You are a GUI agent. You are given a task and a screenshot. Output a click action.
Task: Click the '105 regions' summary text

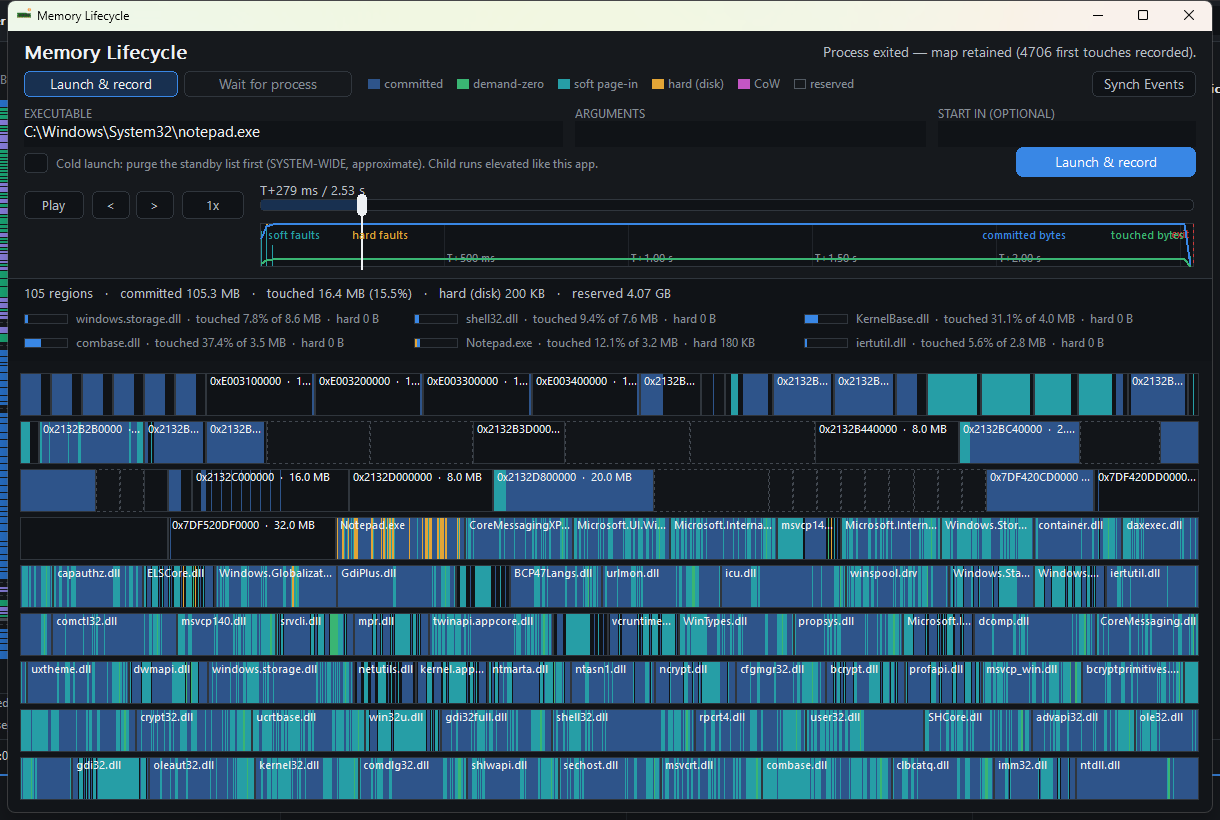click(59, 294)
